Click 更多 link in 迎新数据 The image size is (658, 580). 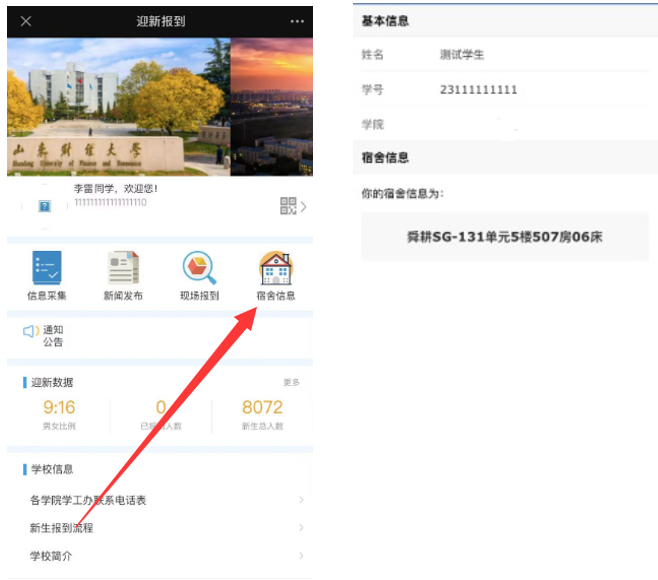click(x=291, y=383)
